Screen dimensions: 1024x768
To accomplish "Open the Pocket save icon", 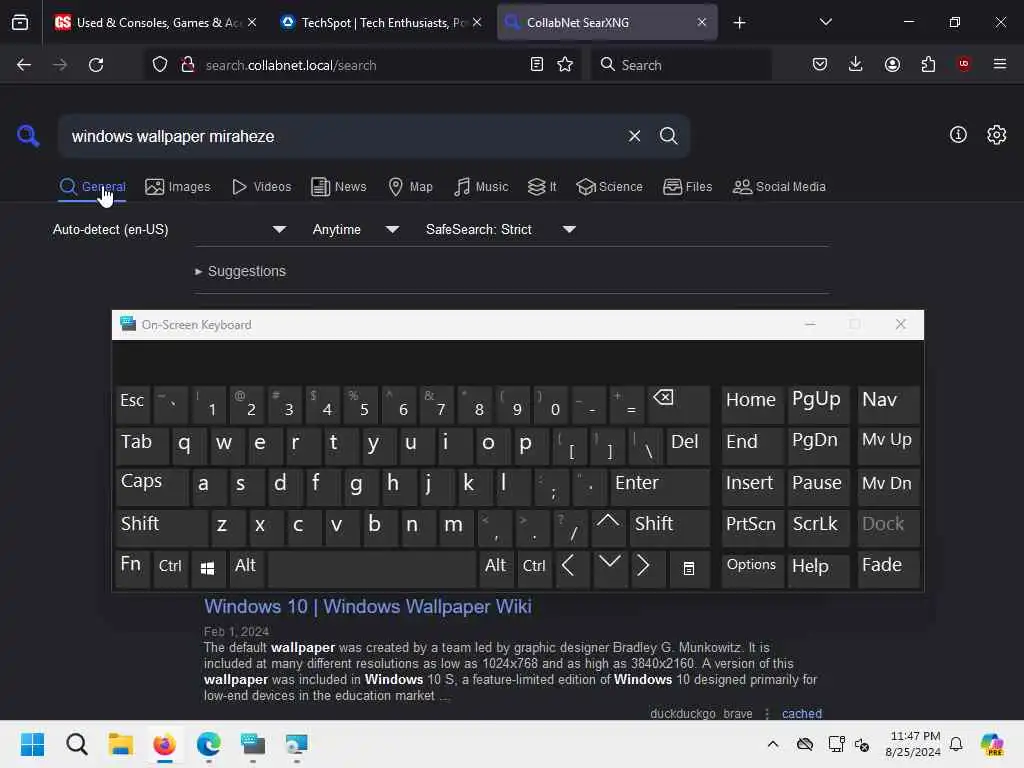I will click(x=820, y=64).
